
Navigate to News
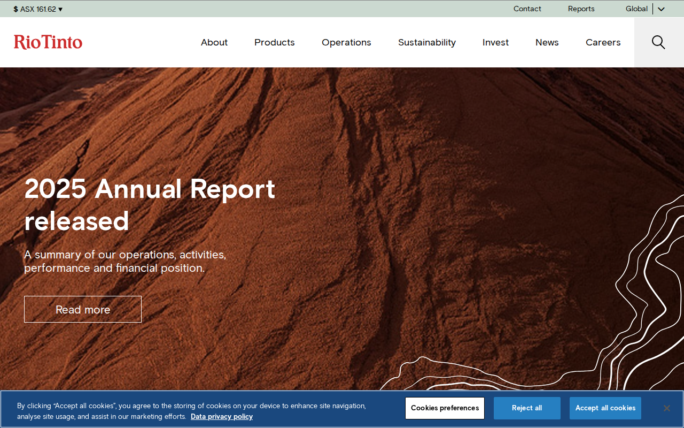click(547, 42)
